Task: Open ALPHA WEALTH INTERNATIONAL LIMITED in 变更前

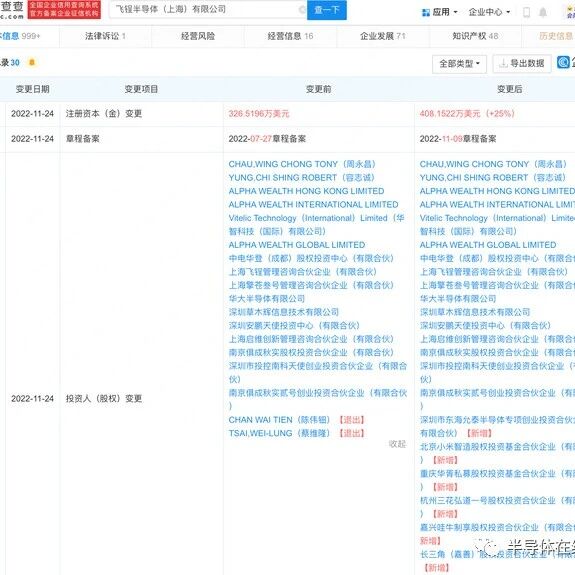Action: click(313, 204)
